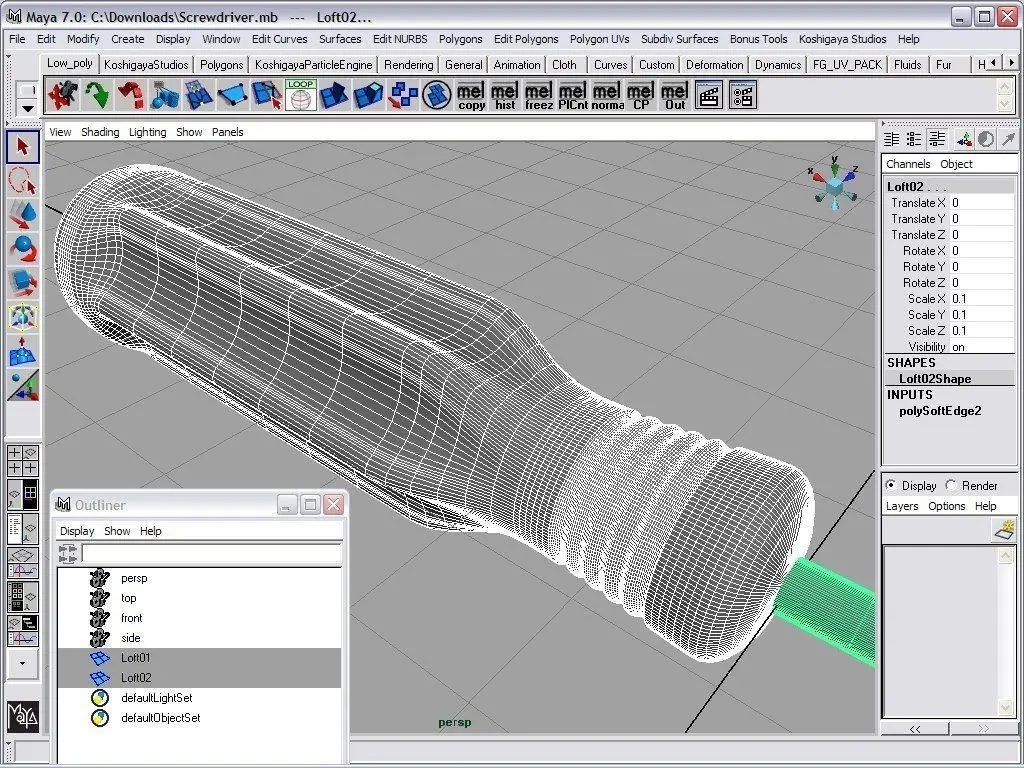Choose the Scale tool cube icon
Image resolution: width=1024 pixels, height=768 pixels.
click(x=23, y=283)
